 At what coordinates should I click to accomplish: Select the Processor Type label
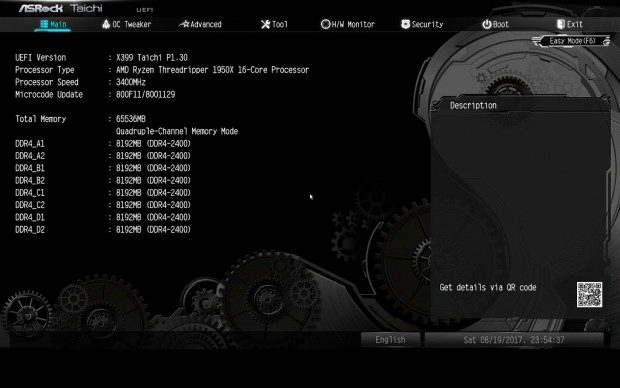pyautogui.click(x=45, y=70)
